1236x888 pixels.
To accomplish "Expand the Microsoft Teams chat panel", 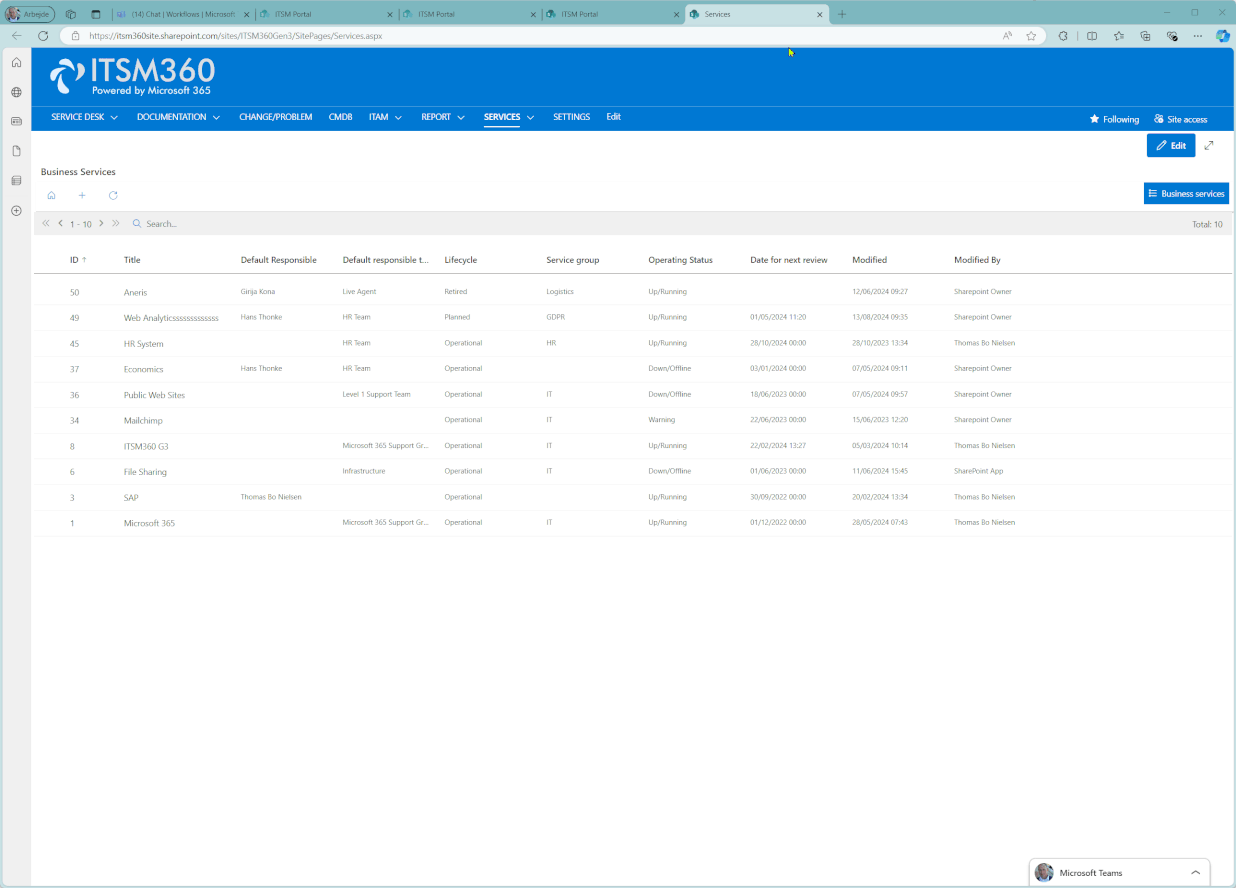I will (1195, 872).
